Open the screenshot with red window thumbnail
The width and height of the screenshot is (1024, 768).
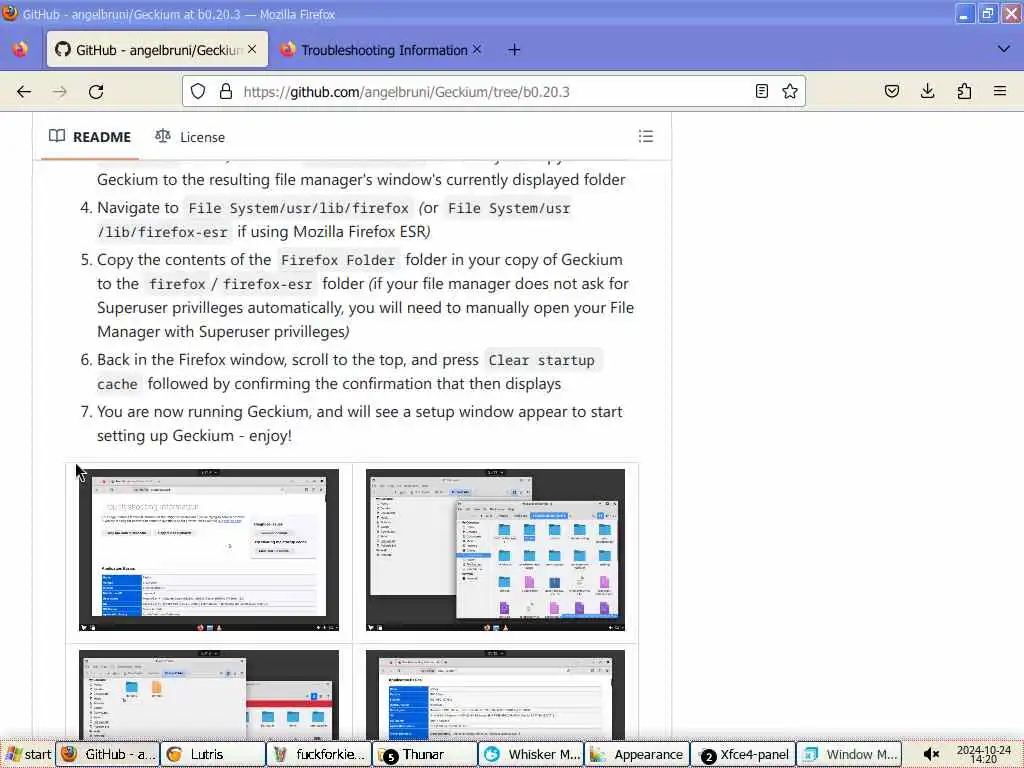point(209,694)
